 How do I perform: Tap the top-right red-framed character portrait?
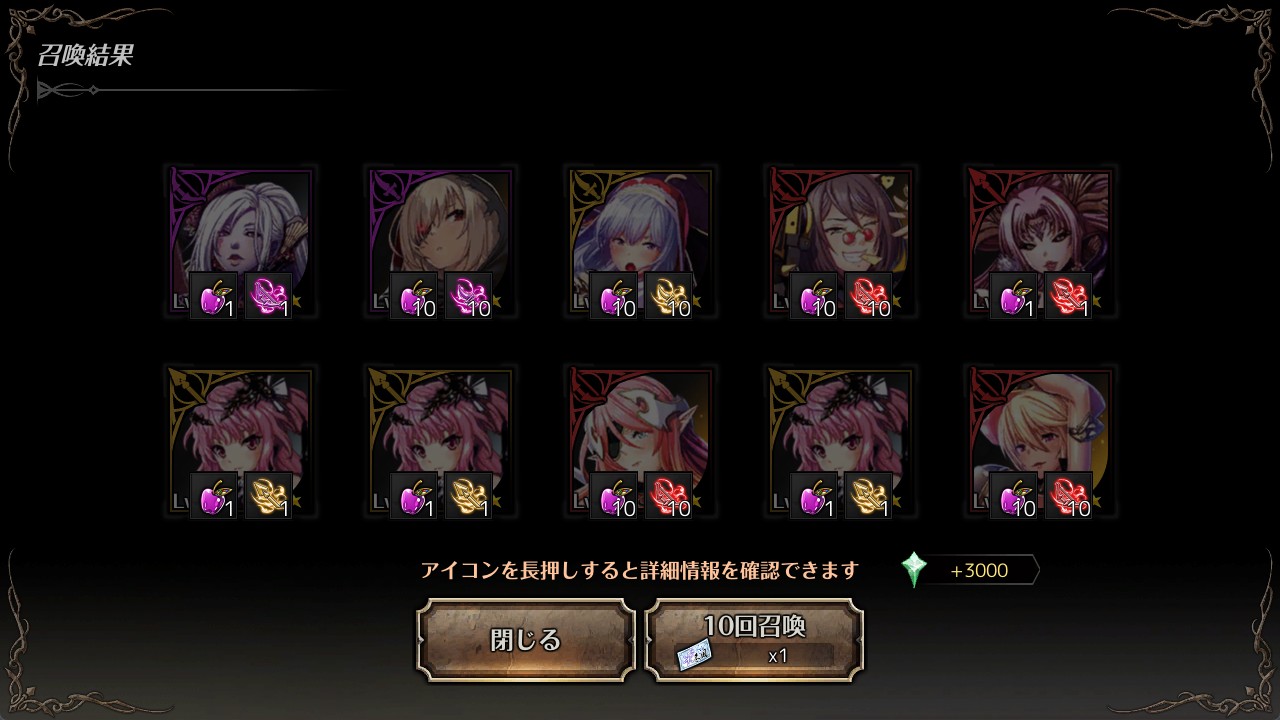1040,241
